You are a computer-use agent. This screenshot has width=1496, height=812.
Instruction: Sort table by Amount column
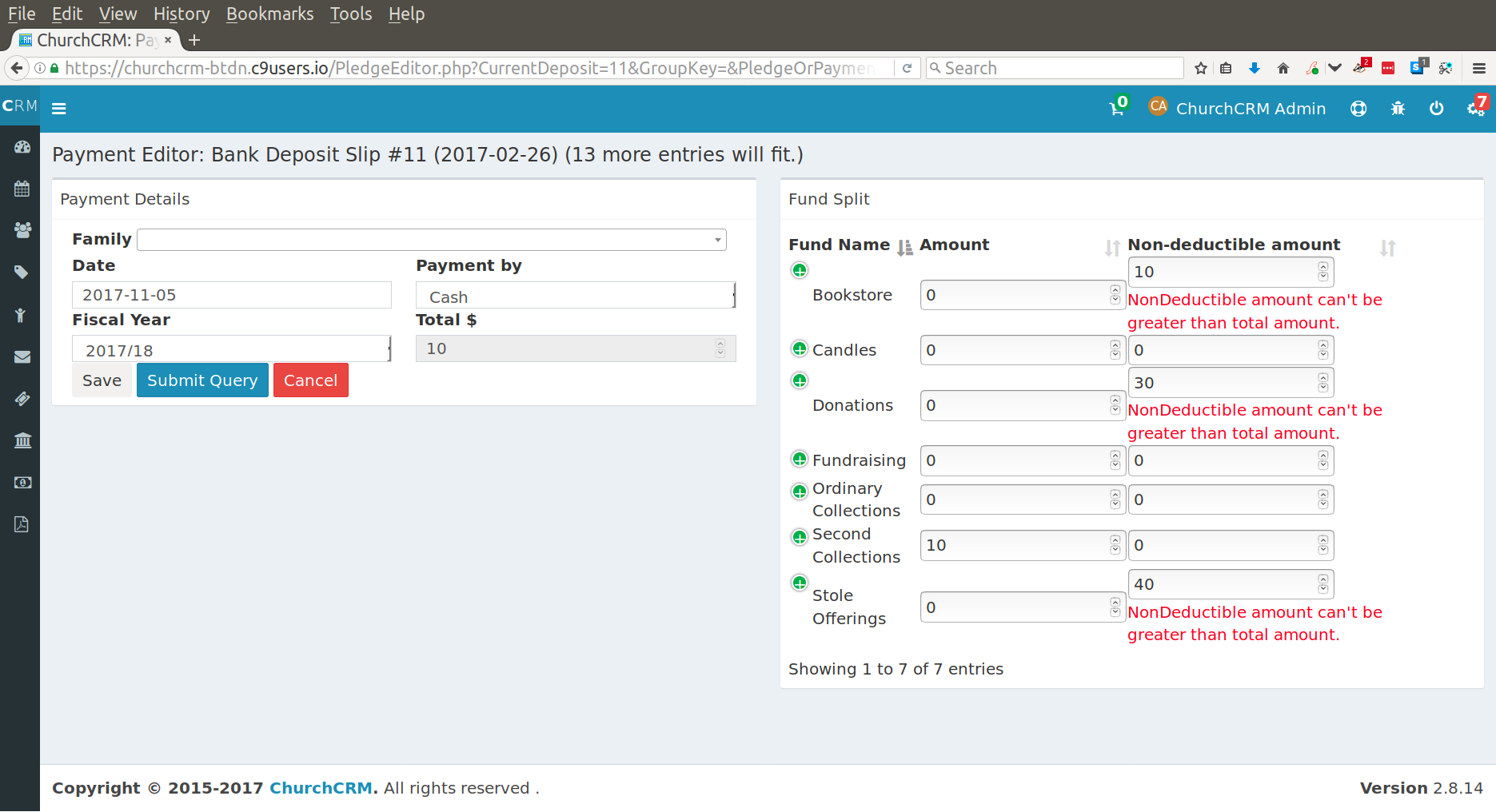pos(1019,245)
